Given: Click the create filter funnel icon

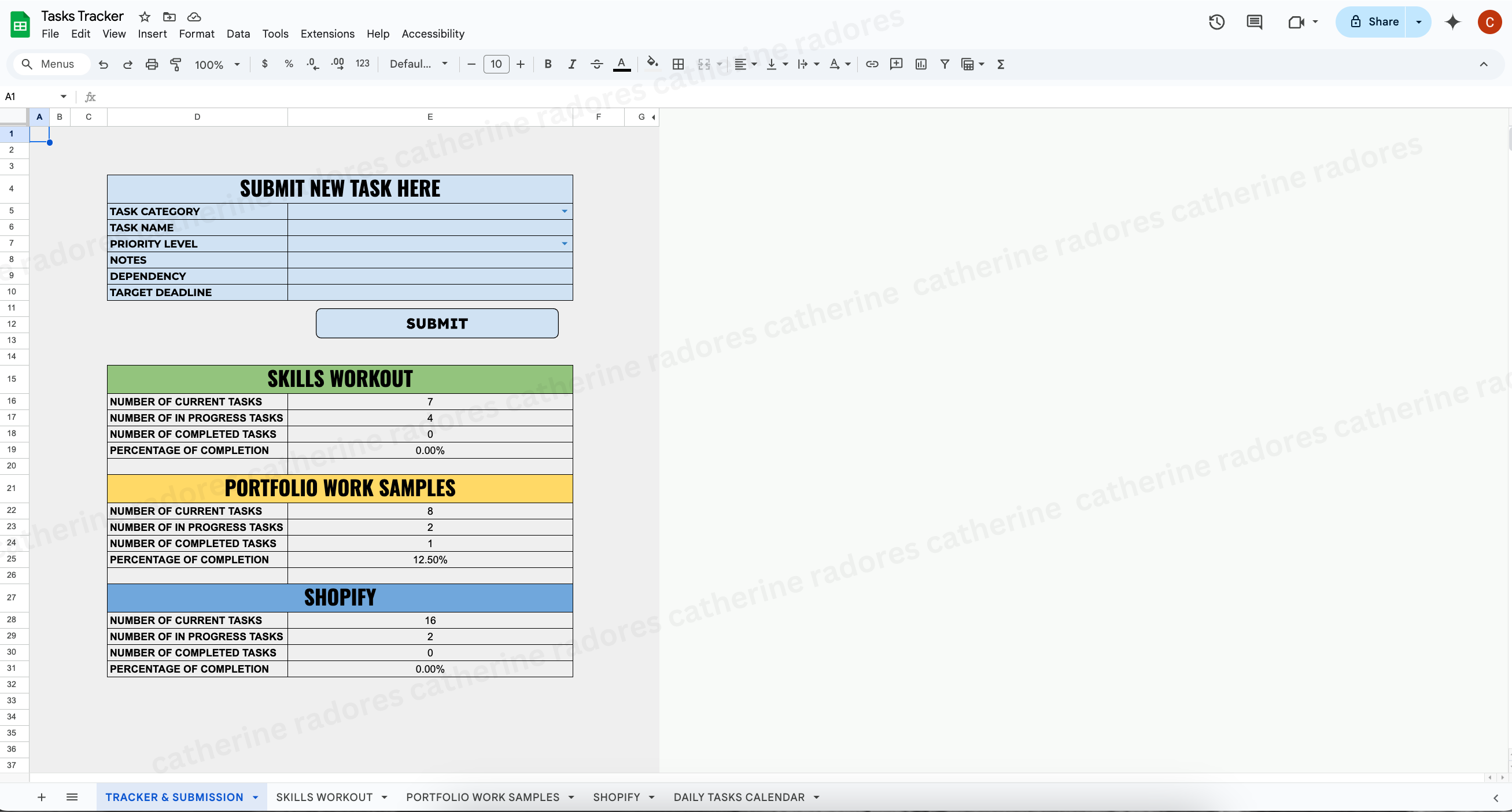Looking at the screenshot, I should (x=945, y=65).
